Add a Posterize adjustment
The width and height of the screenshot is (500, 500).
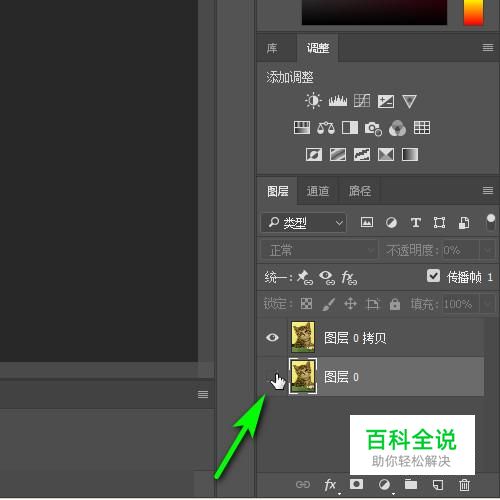tap(338, 154)
